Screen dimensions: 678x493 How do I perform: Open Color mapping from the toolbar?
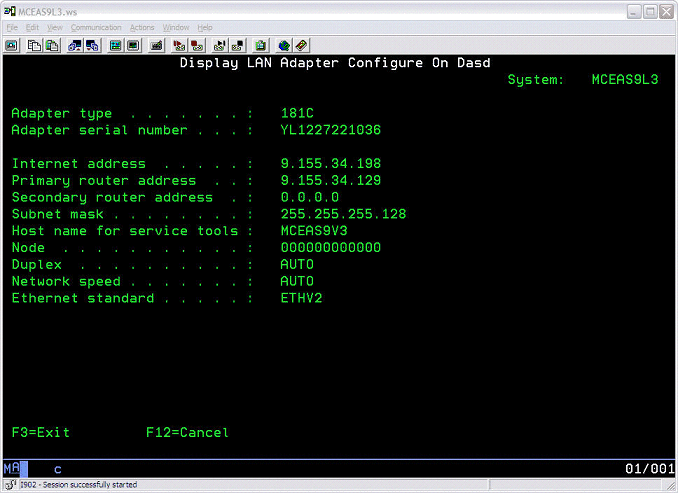coord(133,45)
